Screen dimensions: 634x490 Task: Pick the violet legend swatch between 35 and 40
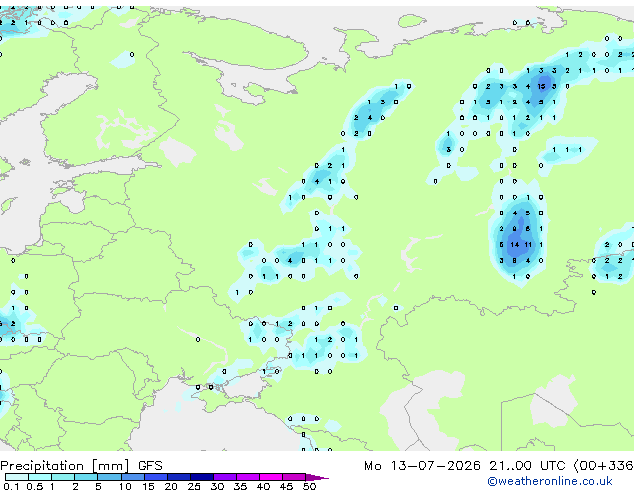248,477
